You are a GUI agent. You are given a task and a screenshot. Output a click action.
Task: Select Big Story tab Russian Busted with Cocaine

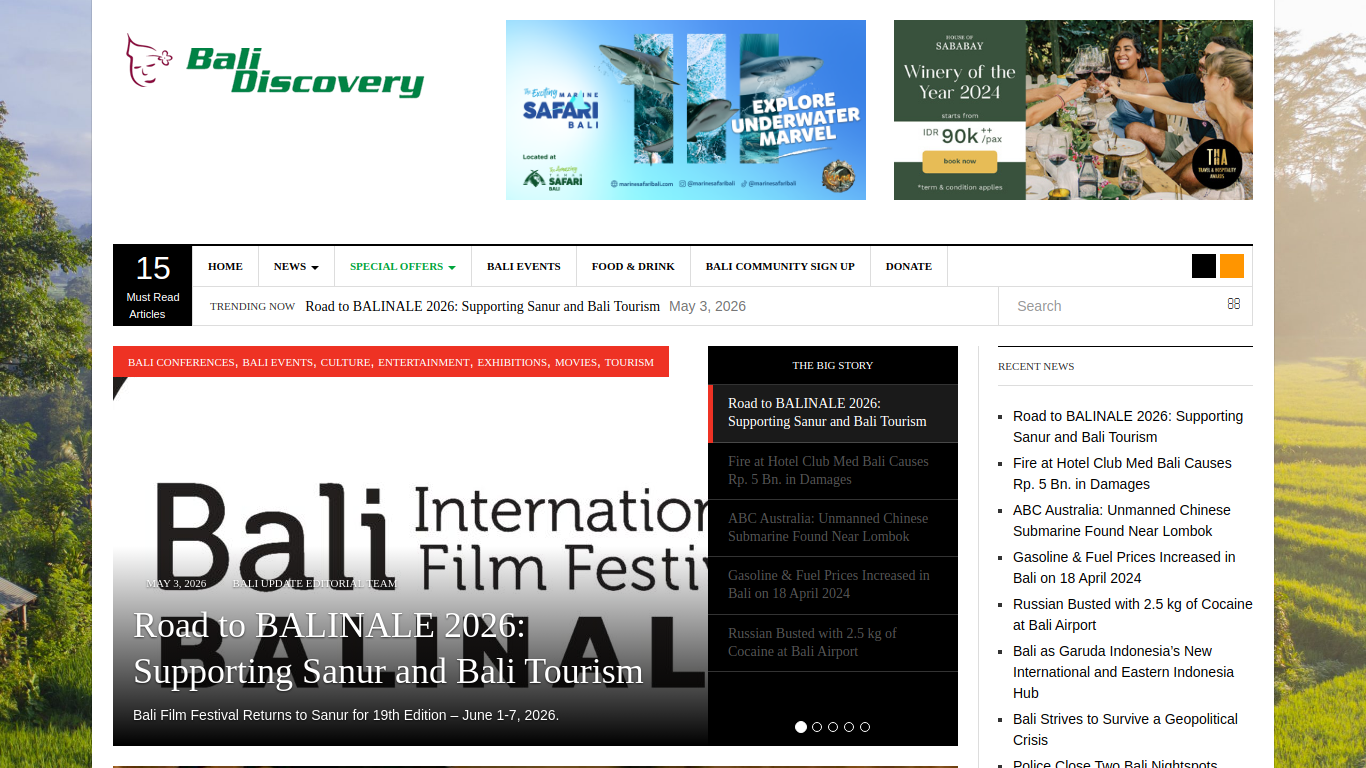click(x=833, y=643)
